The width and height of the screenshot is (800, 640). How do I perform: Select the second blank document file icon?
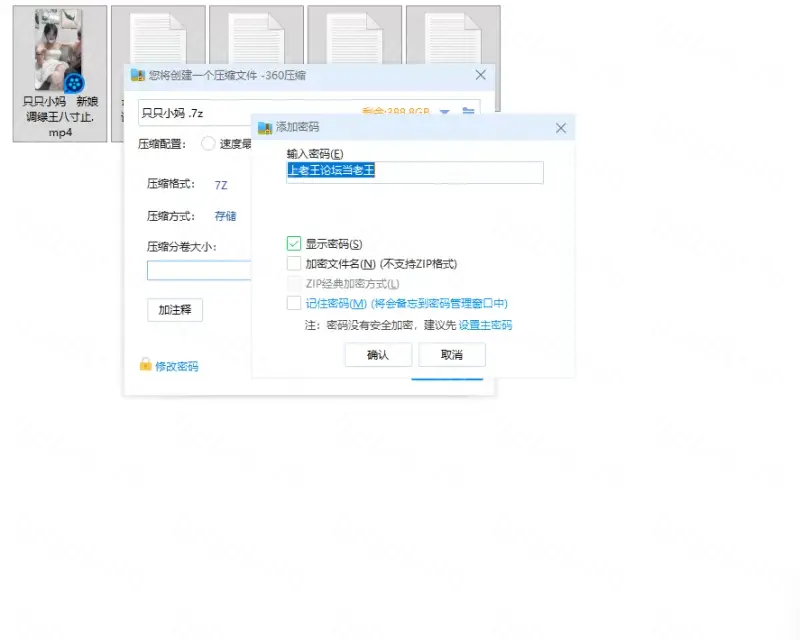(x=256, y=40)
